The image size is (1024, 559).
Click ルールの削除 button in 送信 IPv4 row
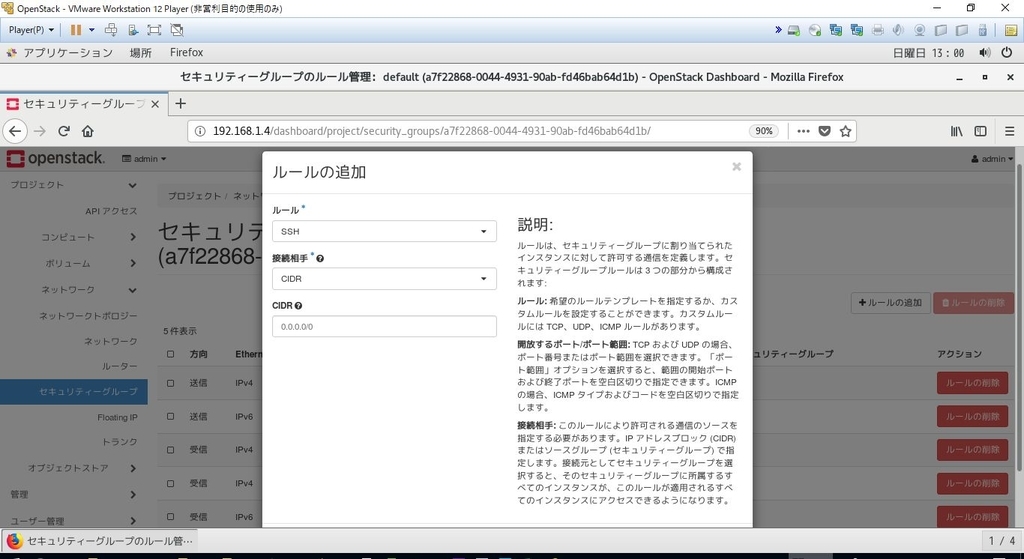tap(972, 383)
